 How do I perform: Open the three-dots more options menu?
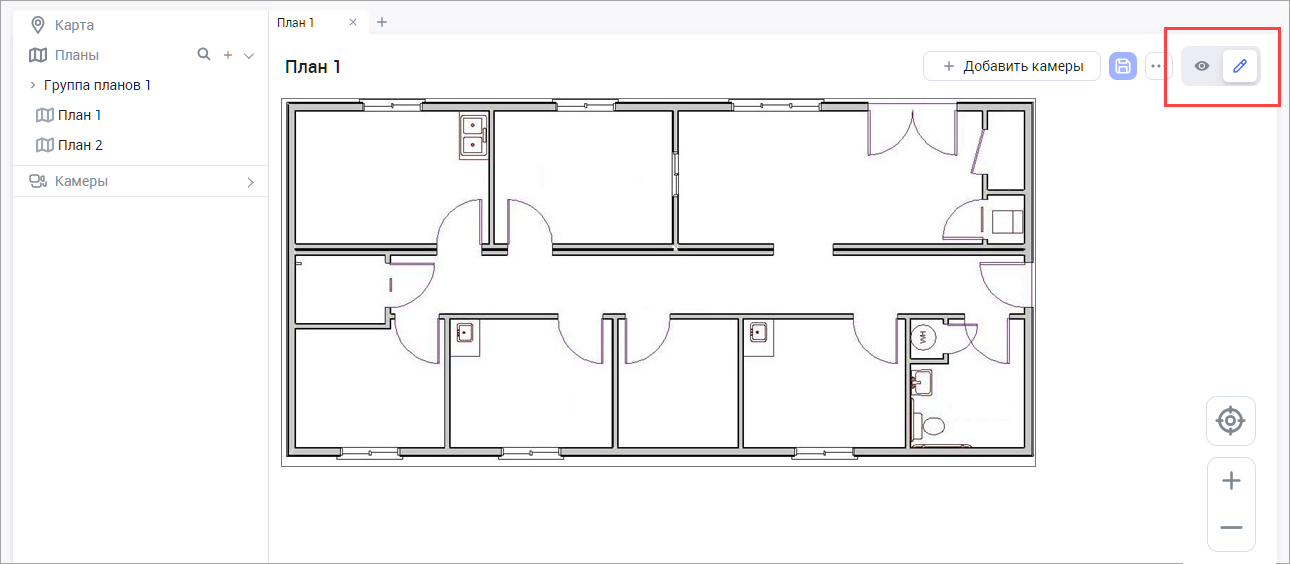click(x=1158, y=66)
